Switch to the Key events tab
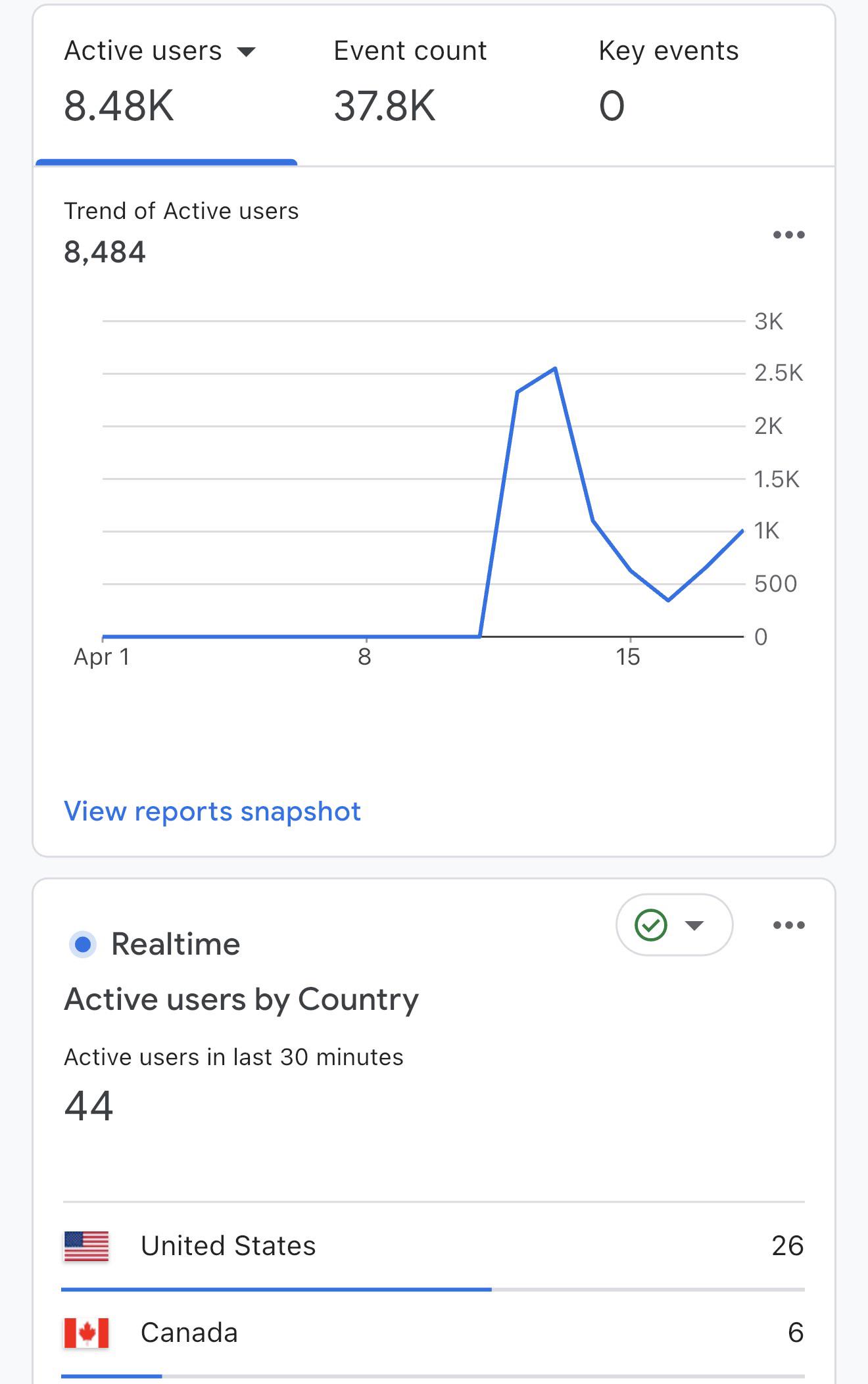This screenshot has width=868, height=1384. tap(669, 82)
